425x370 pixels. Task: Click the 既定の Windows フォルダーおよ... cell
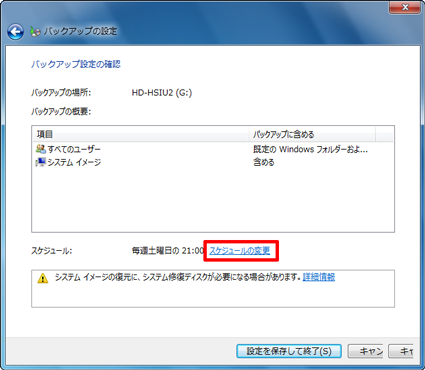310,149
